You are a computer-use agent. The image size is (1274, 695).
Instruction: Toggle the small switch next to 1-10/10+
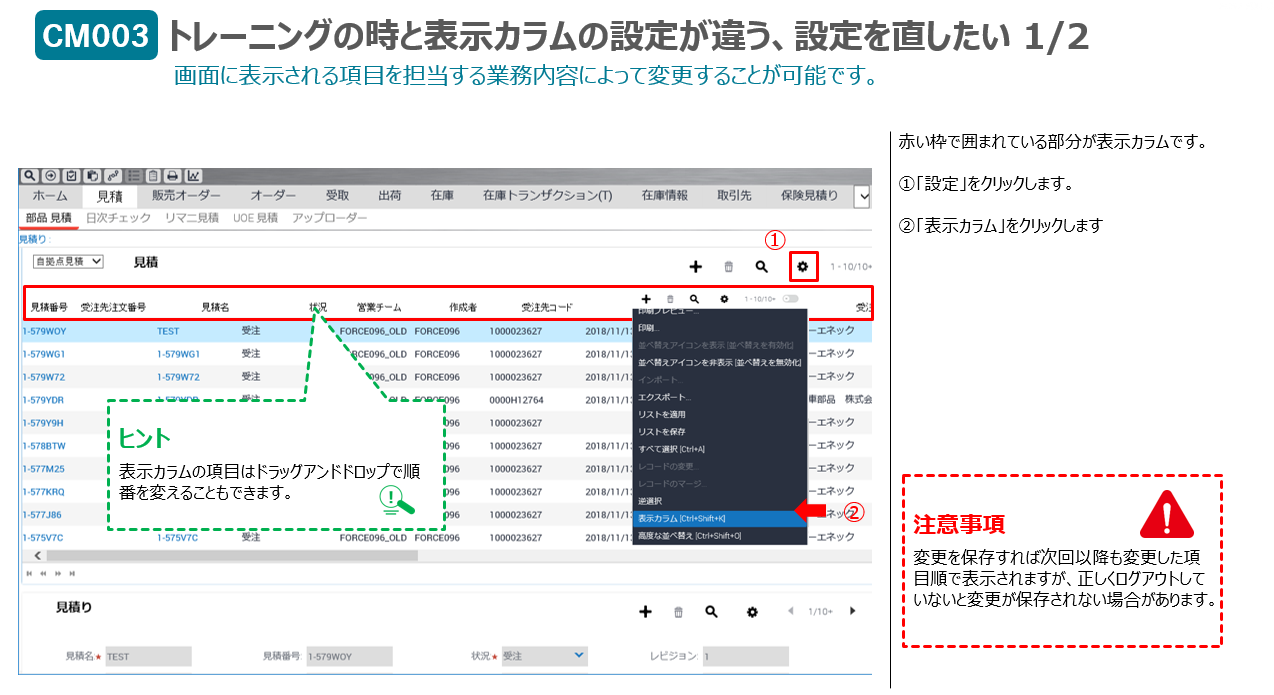[x=791, y=299]
